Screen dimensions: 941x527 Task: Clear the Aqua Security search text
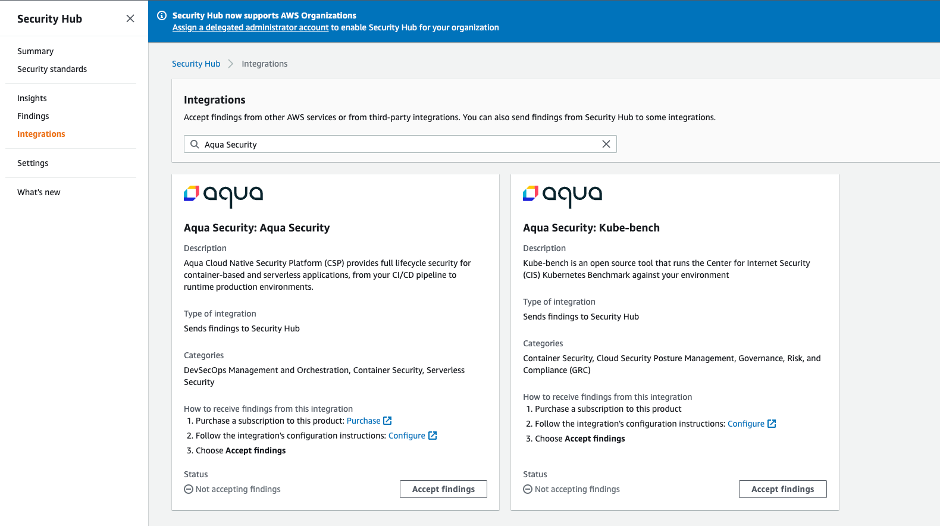point(606,144)
